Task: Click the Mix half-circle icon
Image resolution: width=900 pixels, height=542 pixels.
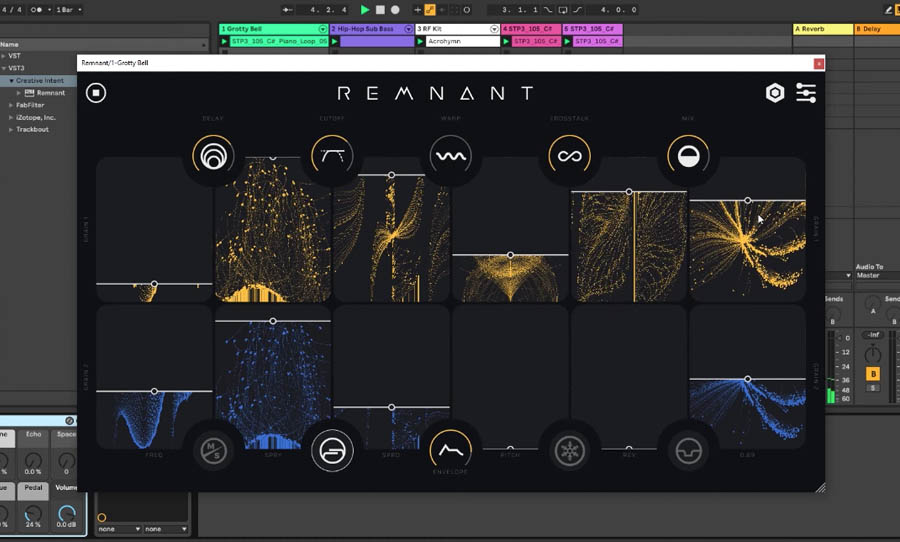Action: tap(688, 156)
